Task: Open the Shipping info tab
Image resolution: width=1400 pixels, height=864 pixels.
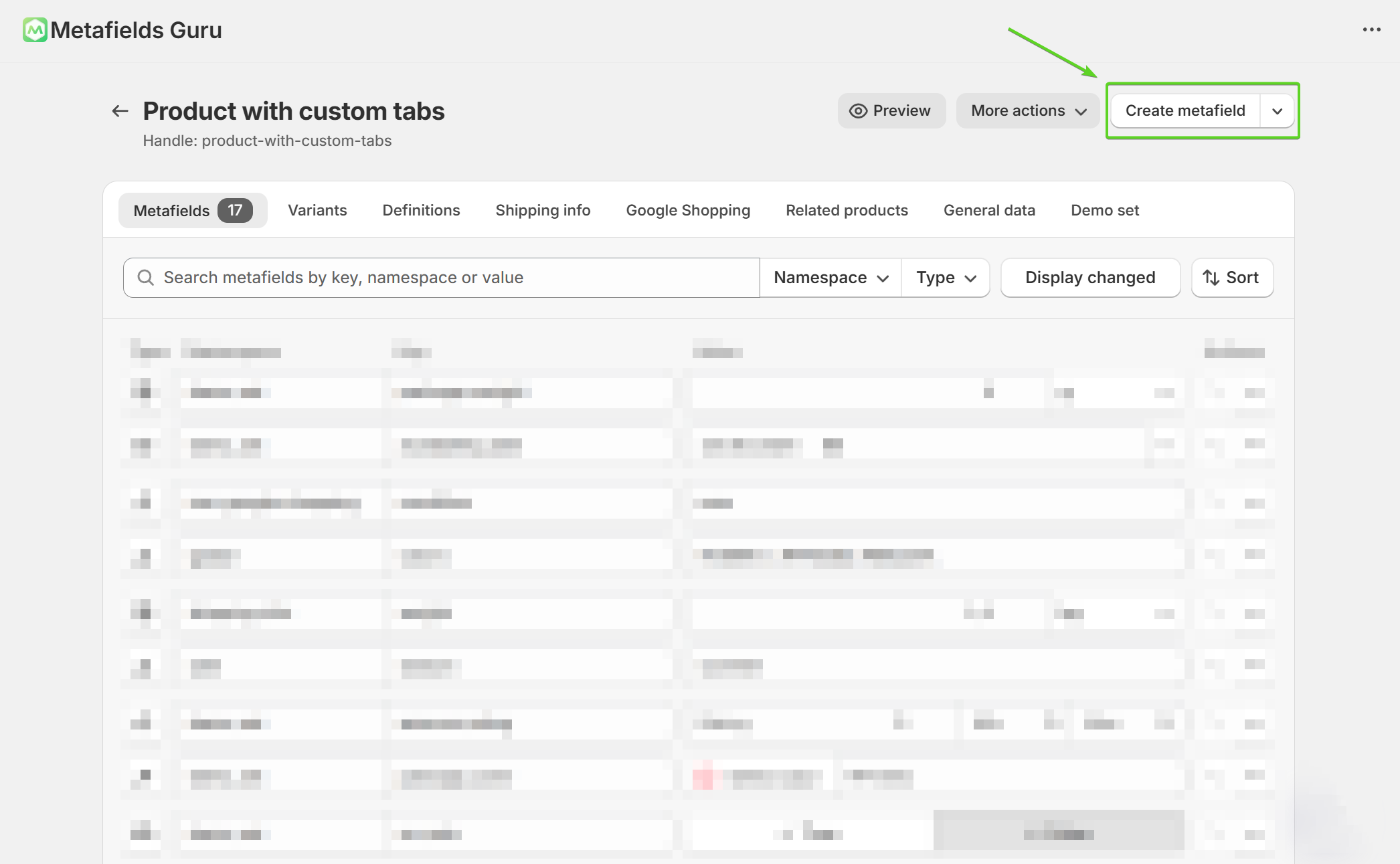Action: pos(543,211)
